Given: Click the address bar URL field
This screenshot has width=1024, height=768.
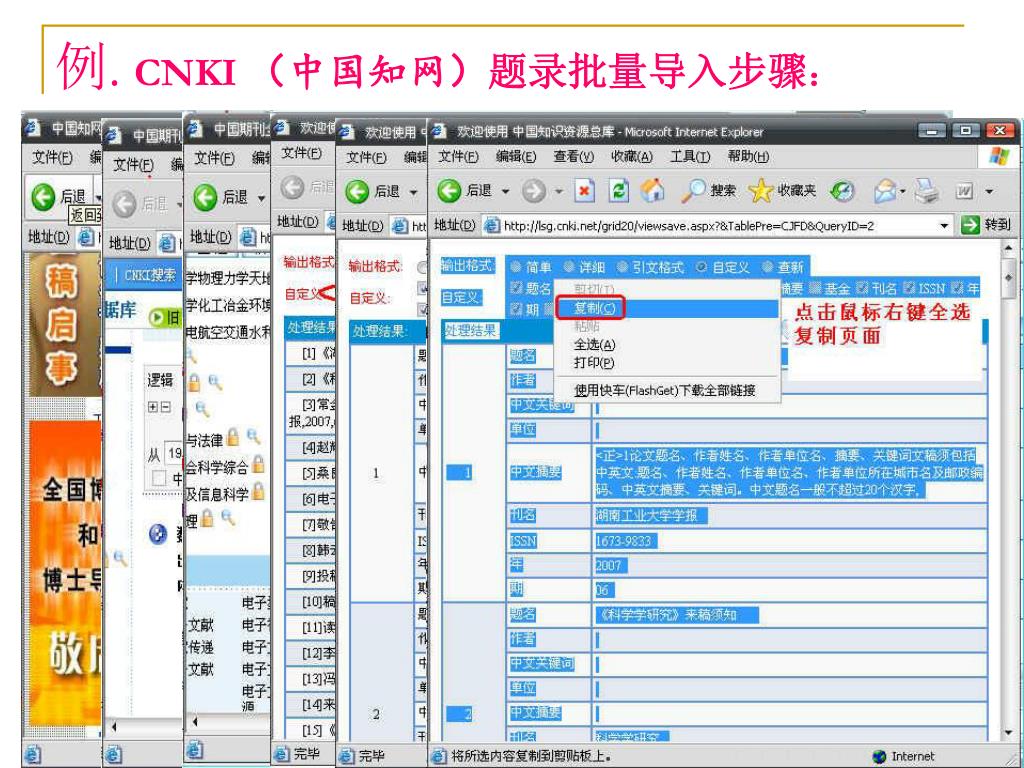Looking at the screenshot, I should tap(717, 226).
